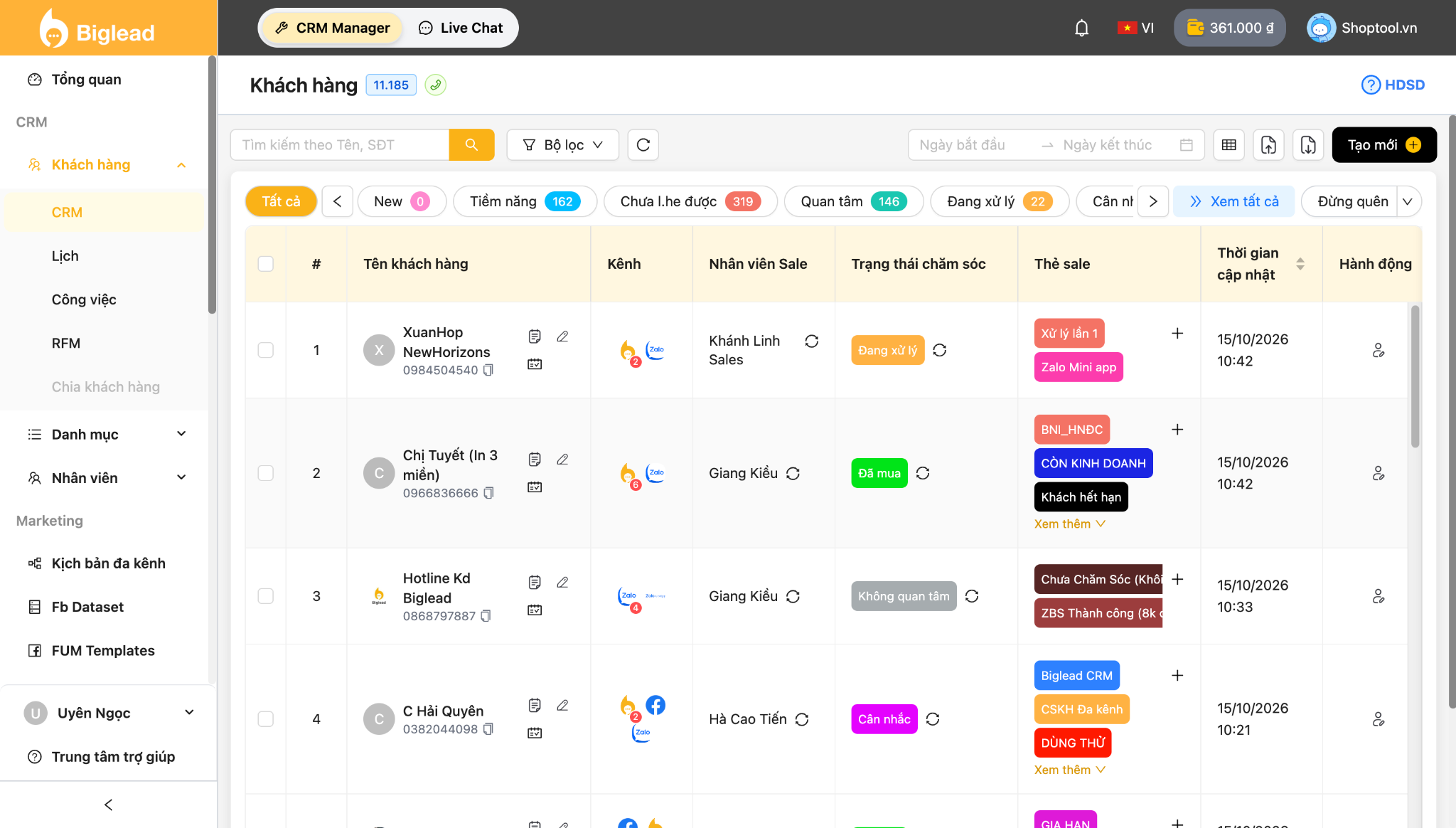Image resolution: width=1456 pixels, height=828 pixels.
Task: Add sale tag to XuanHop NewHorizons row
Action: coord(1177,333)
